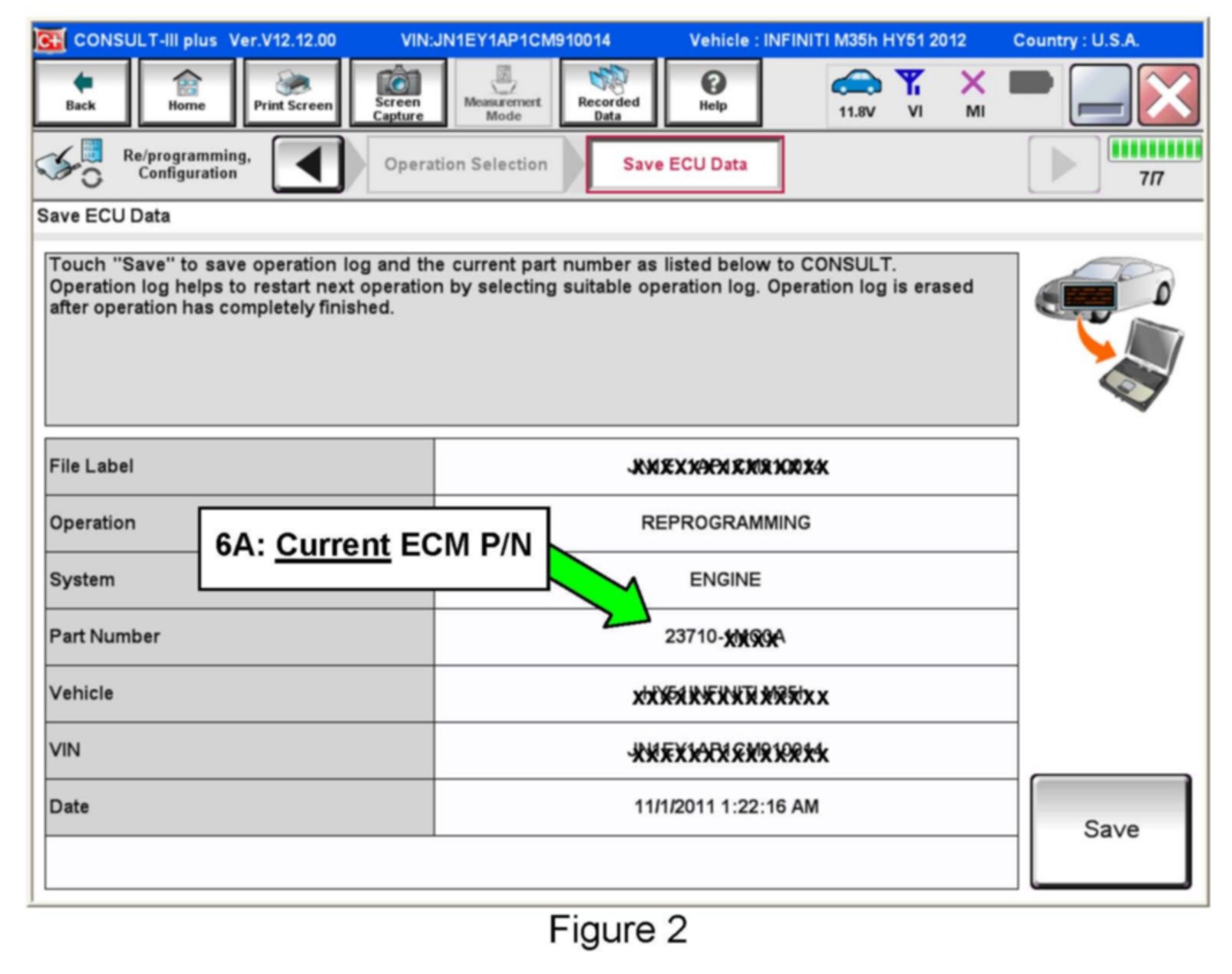
Task: Click the Back arrow toolbar button
Action: point(81,93)
